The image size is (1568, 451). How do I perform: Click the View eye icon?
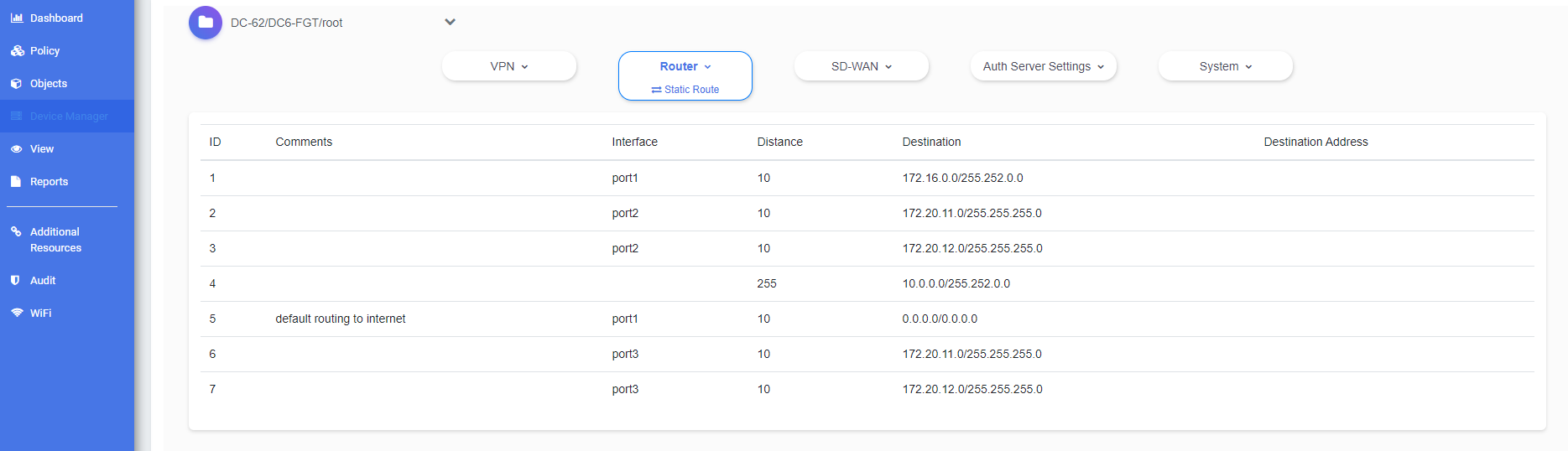click(16, 148)
